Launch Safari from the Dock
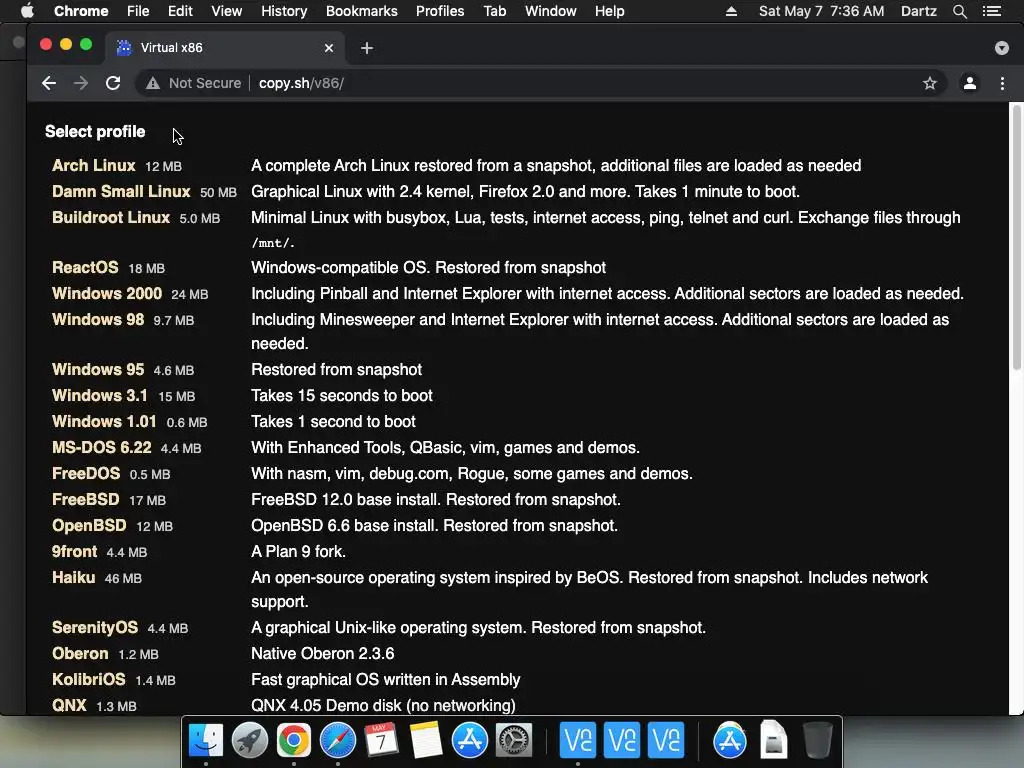Viewport: 1024px width, 768px height. coord(338,741)
